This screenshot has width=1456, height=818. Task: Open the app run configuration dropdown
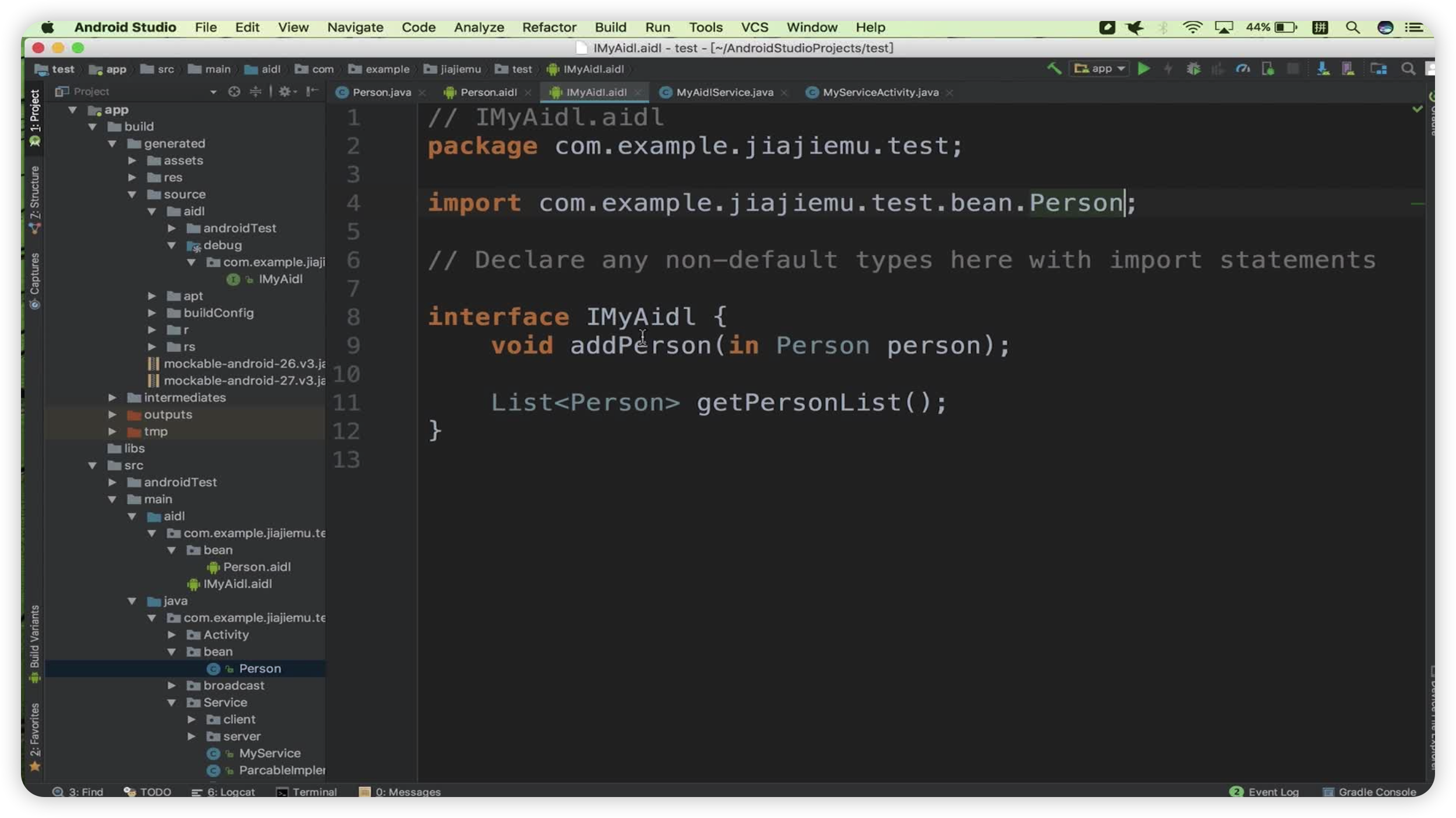tap(1099, 69)
